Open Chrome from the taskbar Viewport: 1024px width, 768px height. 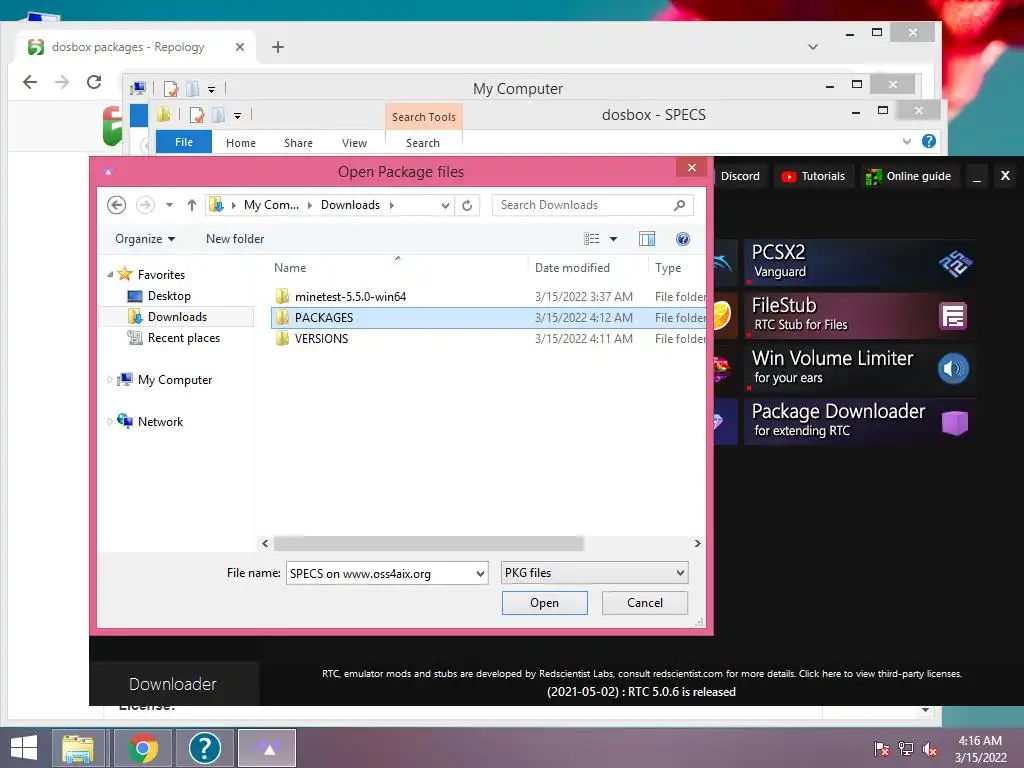pos(143,748)
